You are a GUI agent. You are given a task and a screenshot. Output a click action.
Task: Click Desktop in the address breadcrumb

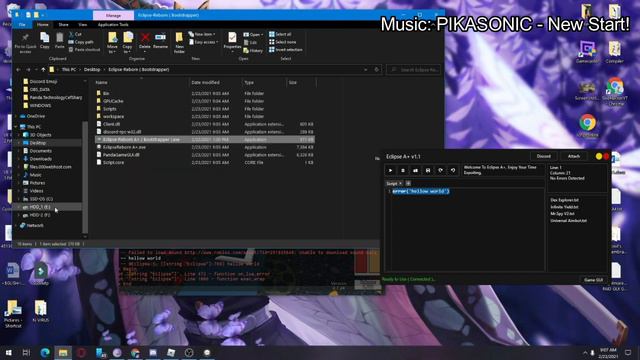pos(92,70)
